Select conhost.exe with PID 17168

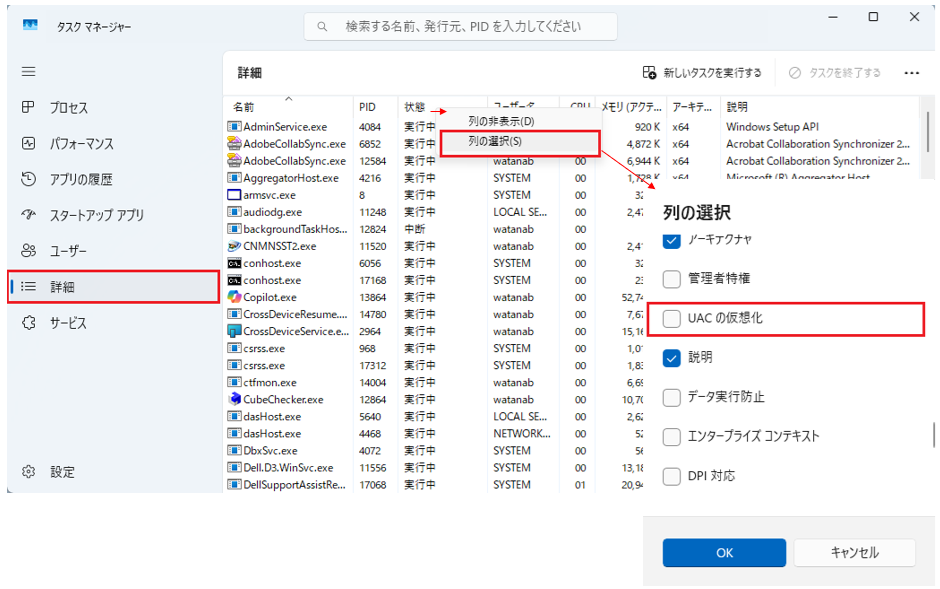[x=435, y=280]
